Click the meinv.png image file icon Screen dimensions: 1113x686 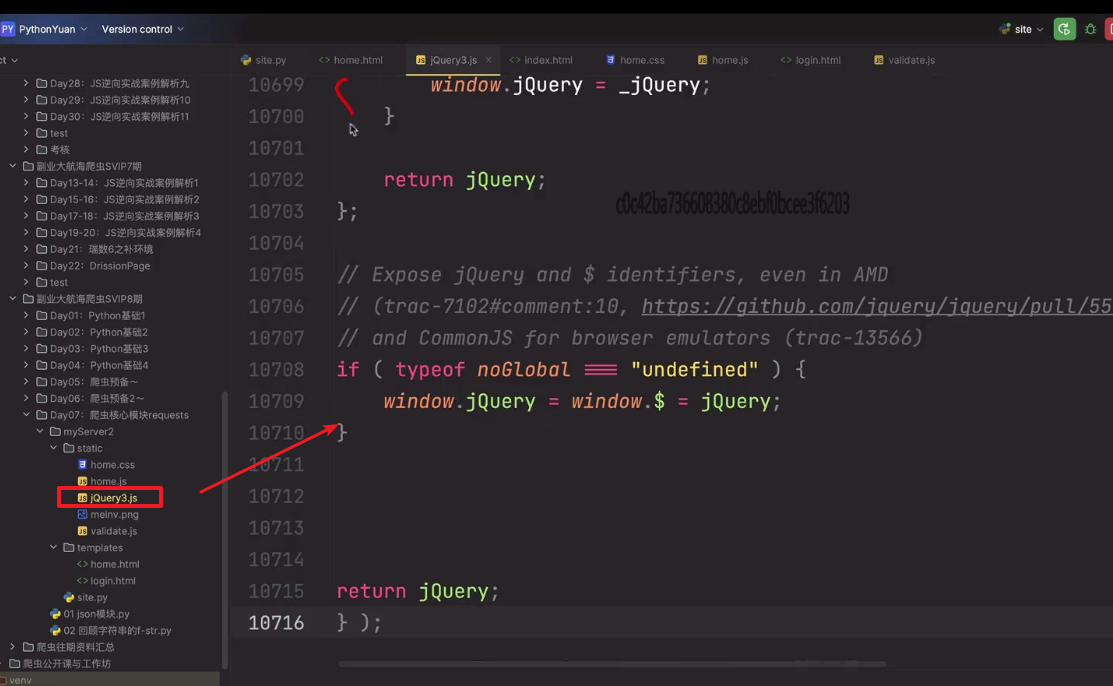tap(82, 514)
